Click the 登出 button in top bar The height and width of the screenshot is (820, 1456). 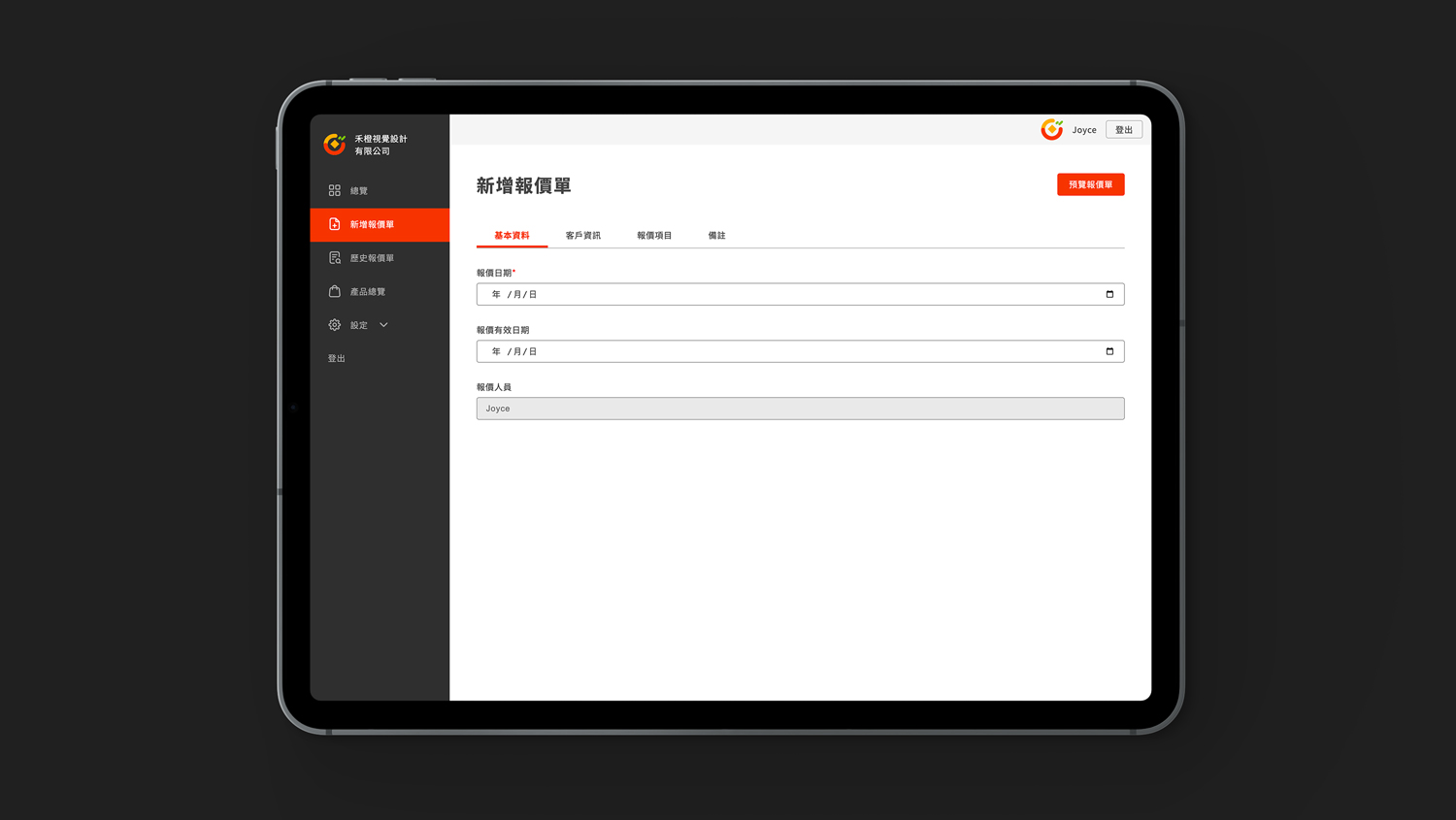tap(1123, 130)
